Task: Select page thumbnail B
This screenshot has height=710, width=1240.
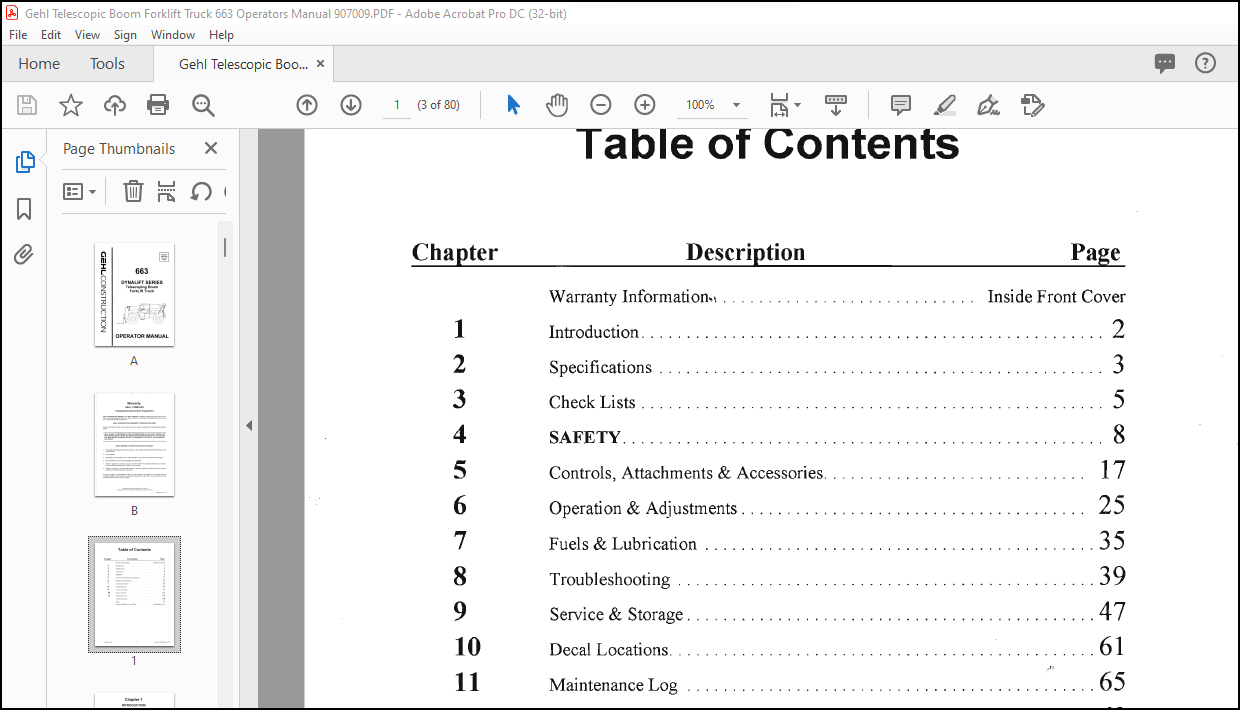Action: coord(134,445)
